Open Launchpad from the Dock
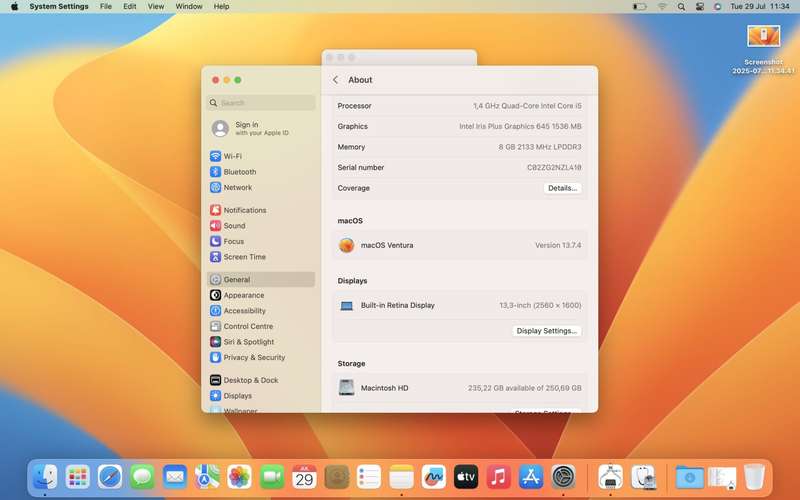 [x=78, y=477]
